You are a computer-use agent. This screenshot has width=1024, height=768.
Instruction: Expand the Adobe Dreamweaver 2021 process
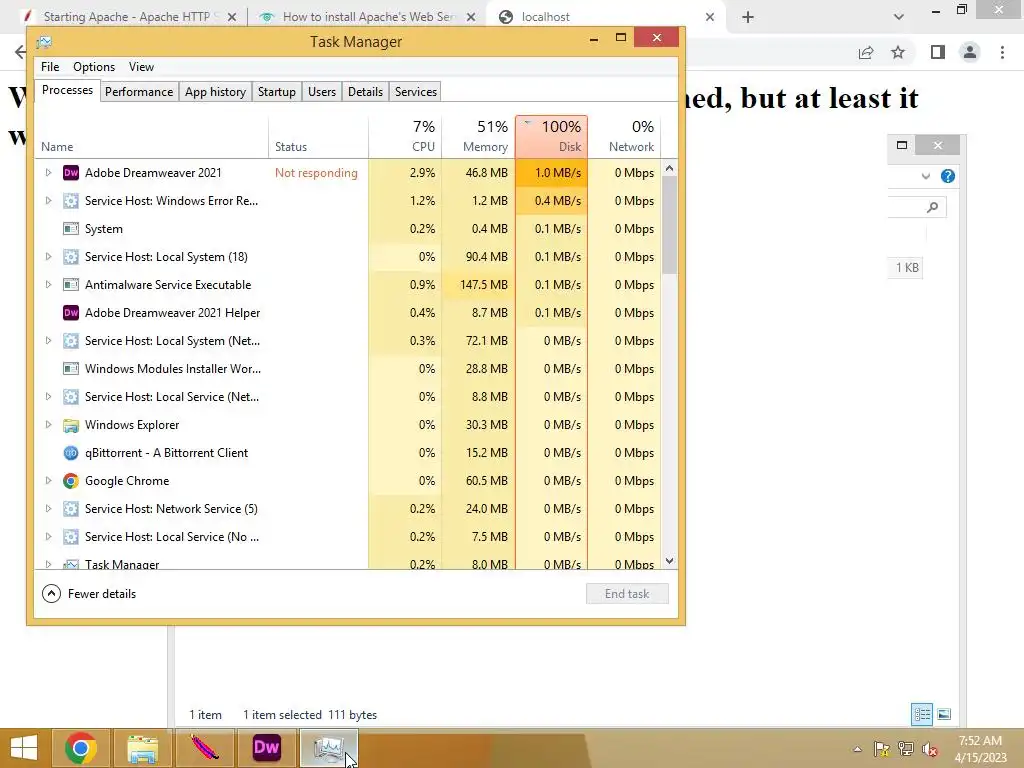click(48, 173)
